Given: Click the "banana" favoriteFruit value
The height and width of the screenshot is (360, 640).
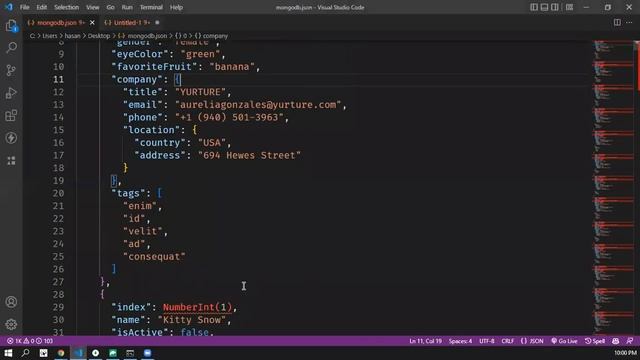Looking at the screenshot, I should click(x=232, y=67).
